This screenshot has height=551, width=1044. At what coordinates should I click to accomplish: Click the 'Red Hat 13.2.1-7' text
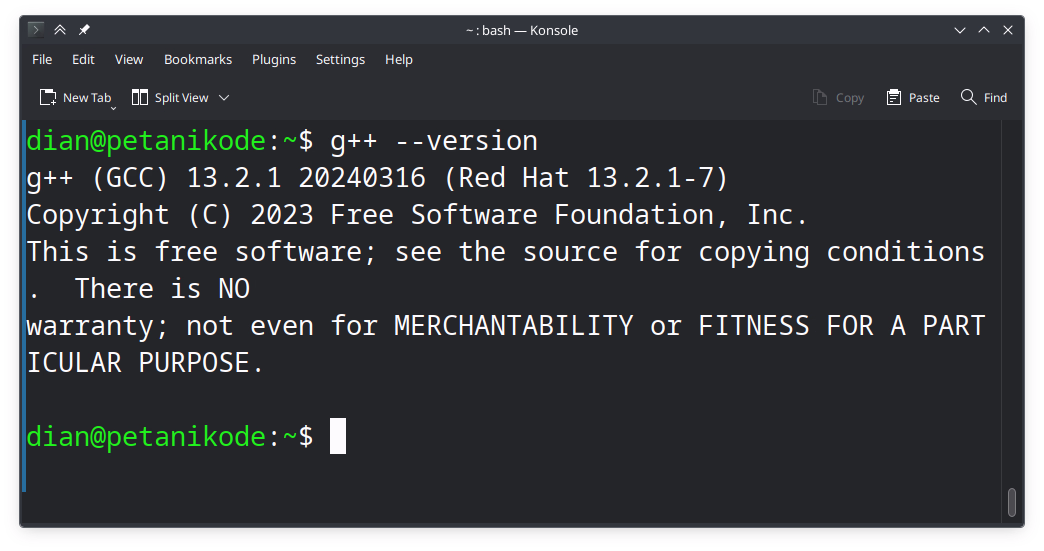(585, 178)
